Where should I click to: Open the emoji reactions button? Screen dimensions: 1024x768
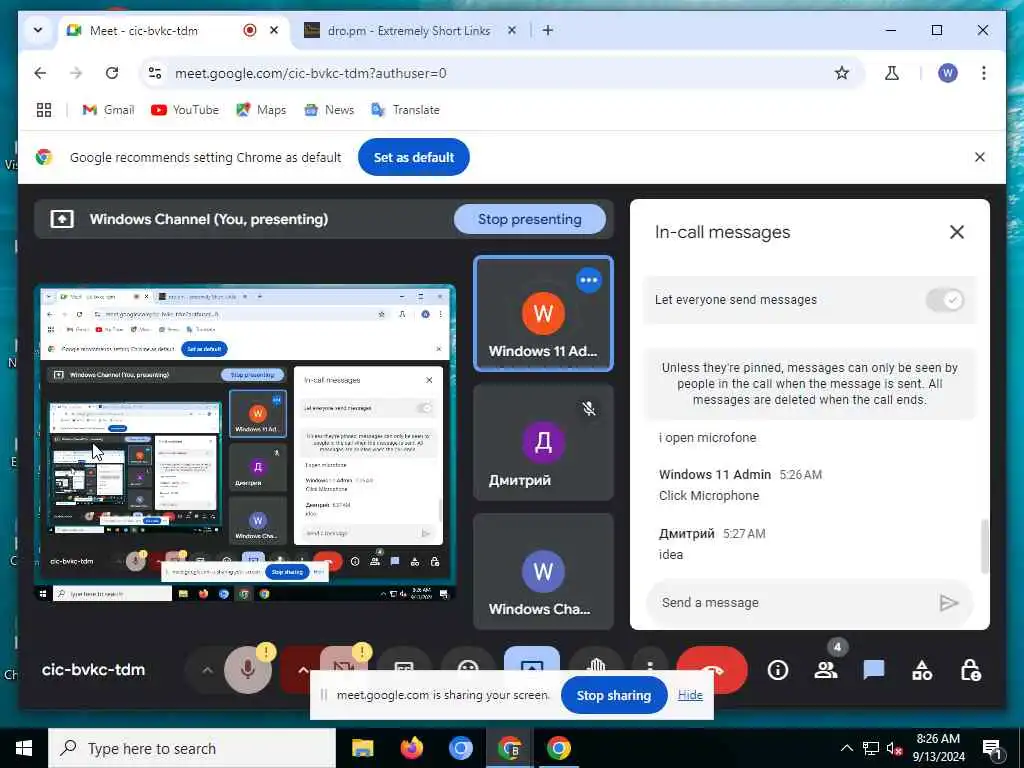pos(468,658)
